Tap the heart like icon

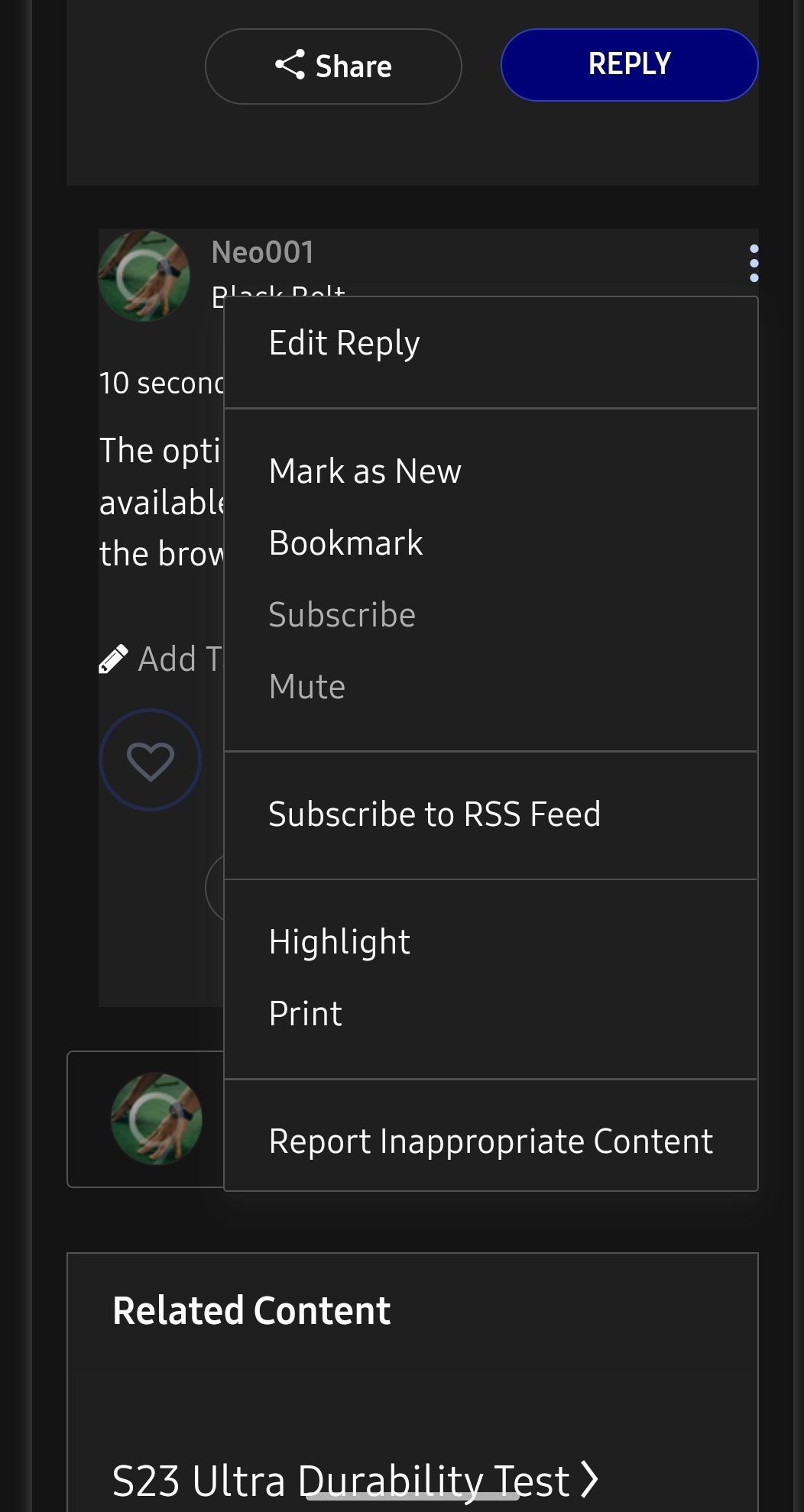click(x=151, y=760)
